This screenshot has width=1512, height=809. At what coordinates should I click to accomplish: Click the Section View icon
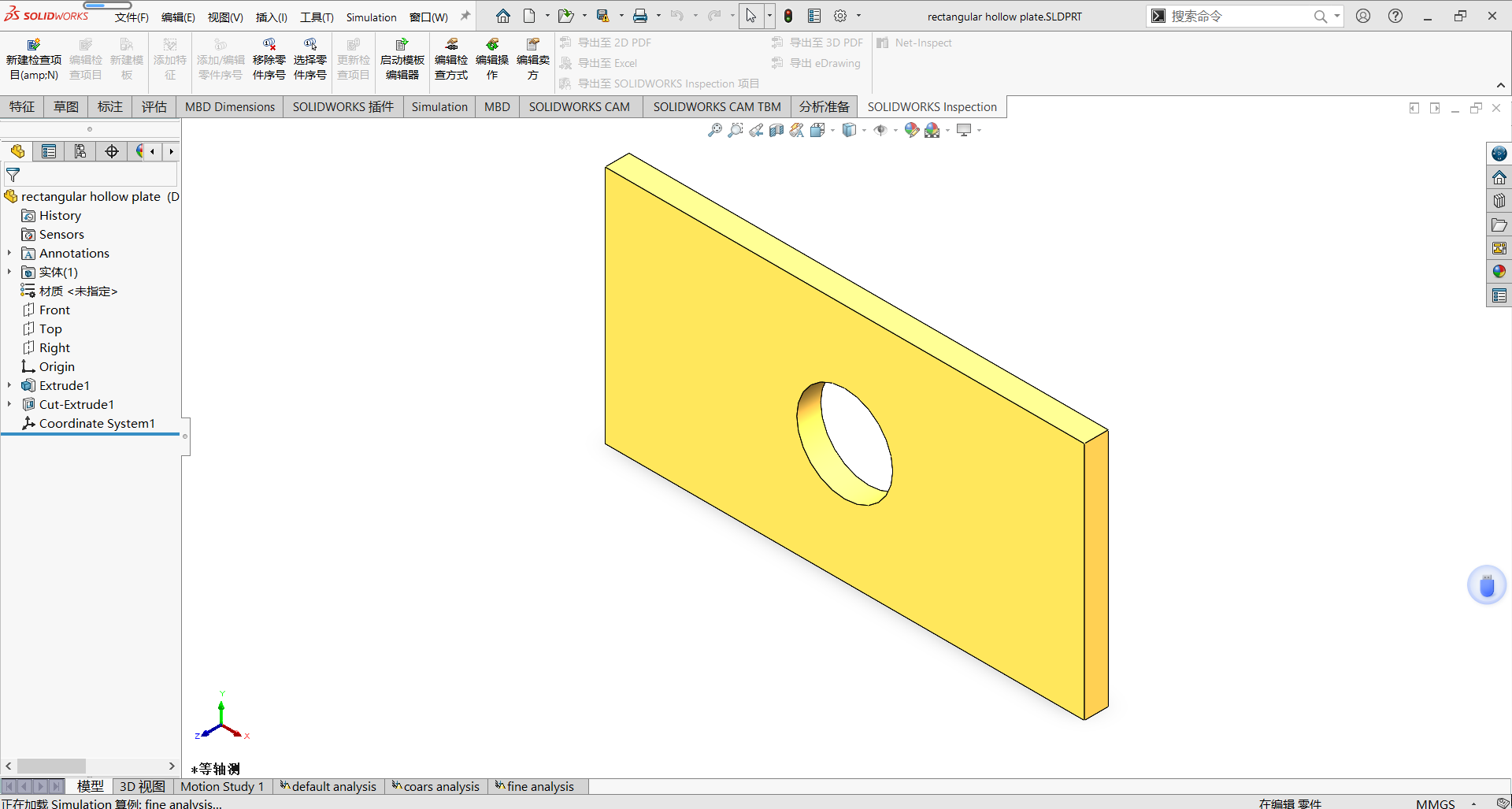pyautogui.click(x=776, y=131)
